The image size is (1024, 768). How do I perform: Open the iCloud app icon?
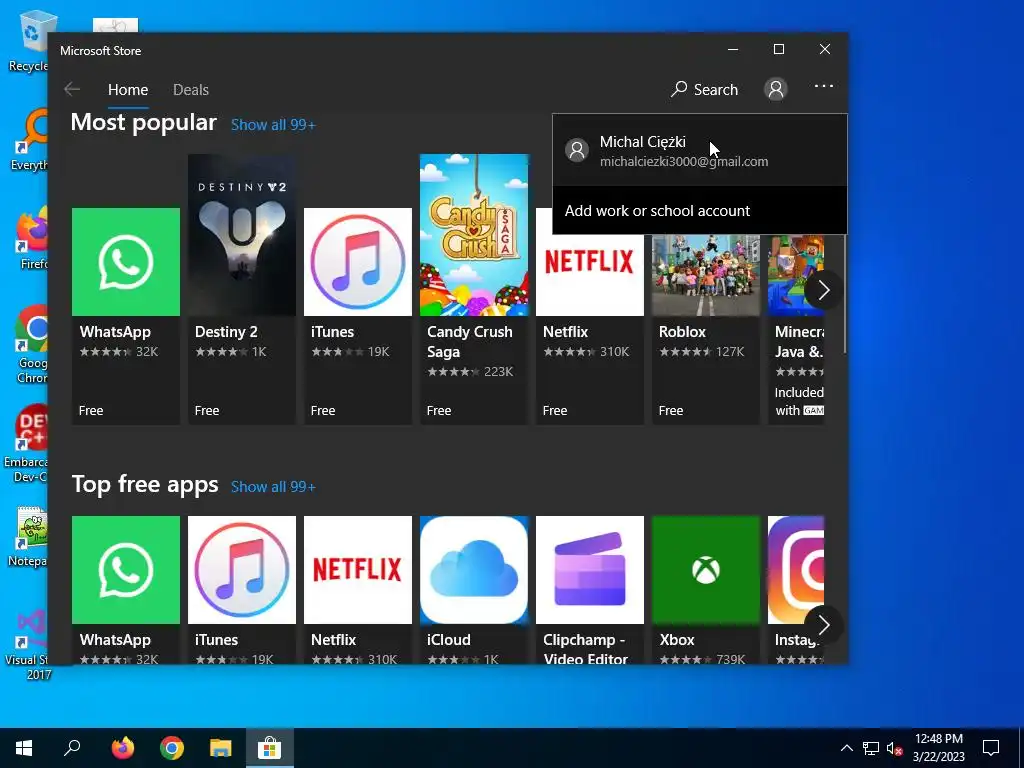(x=473, y=569)
